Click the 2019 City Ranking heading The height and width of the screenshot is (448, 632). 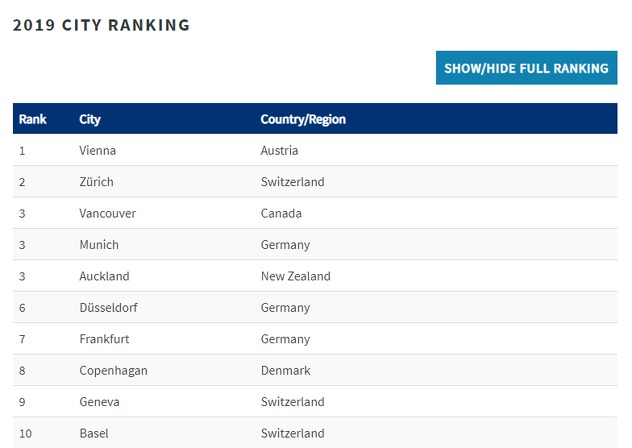coord(101,25)
